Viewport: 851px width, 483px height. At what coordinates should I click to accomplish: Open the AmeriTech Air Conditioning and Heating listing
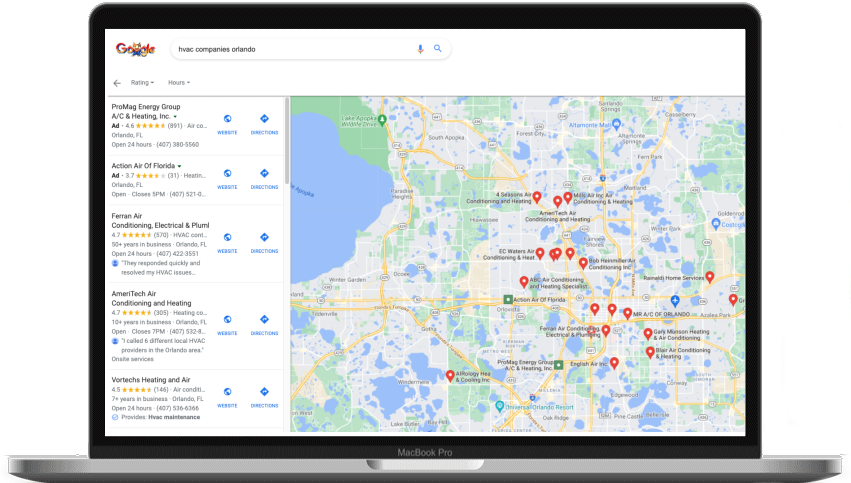point(151,298)
